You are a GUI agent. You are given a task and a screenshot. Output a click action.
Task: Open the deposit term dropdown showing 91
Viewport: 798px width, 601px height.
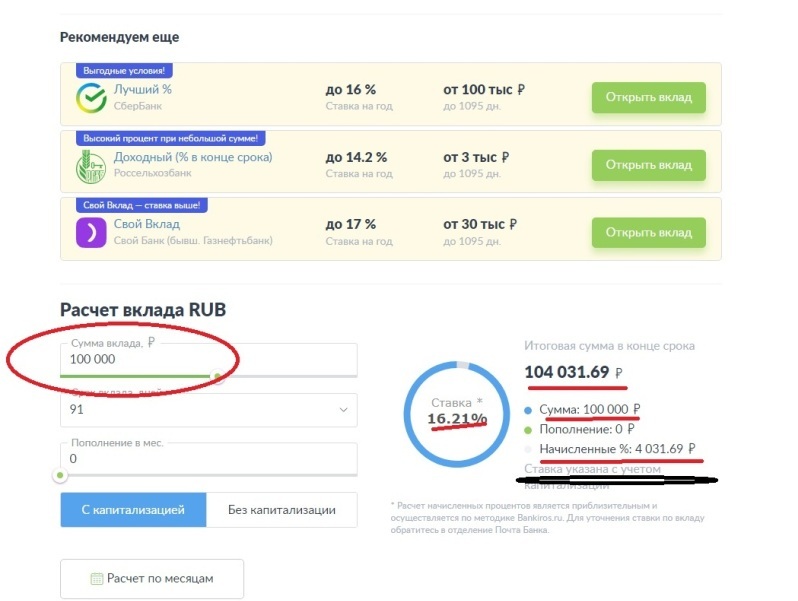pyautogui.click(x=209, y=410)
